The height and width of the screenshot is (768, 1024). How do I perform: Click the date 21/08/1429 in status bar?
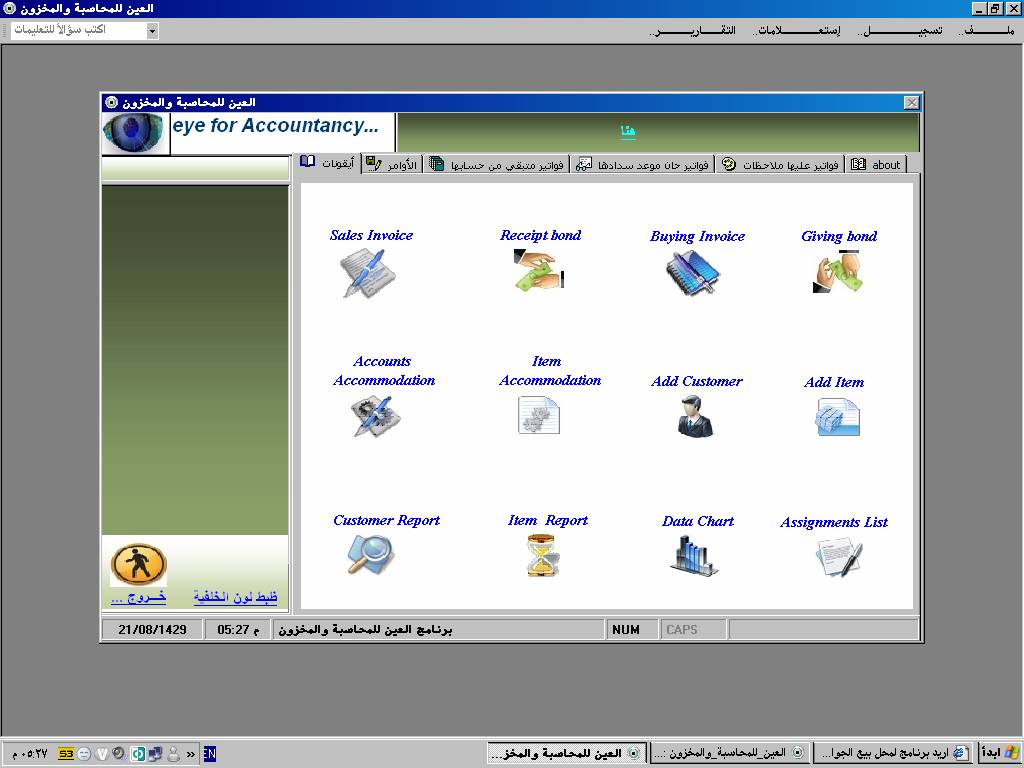click(x=152, y=630)
